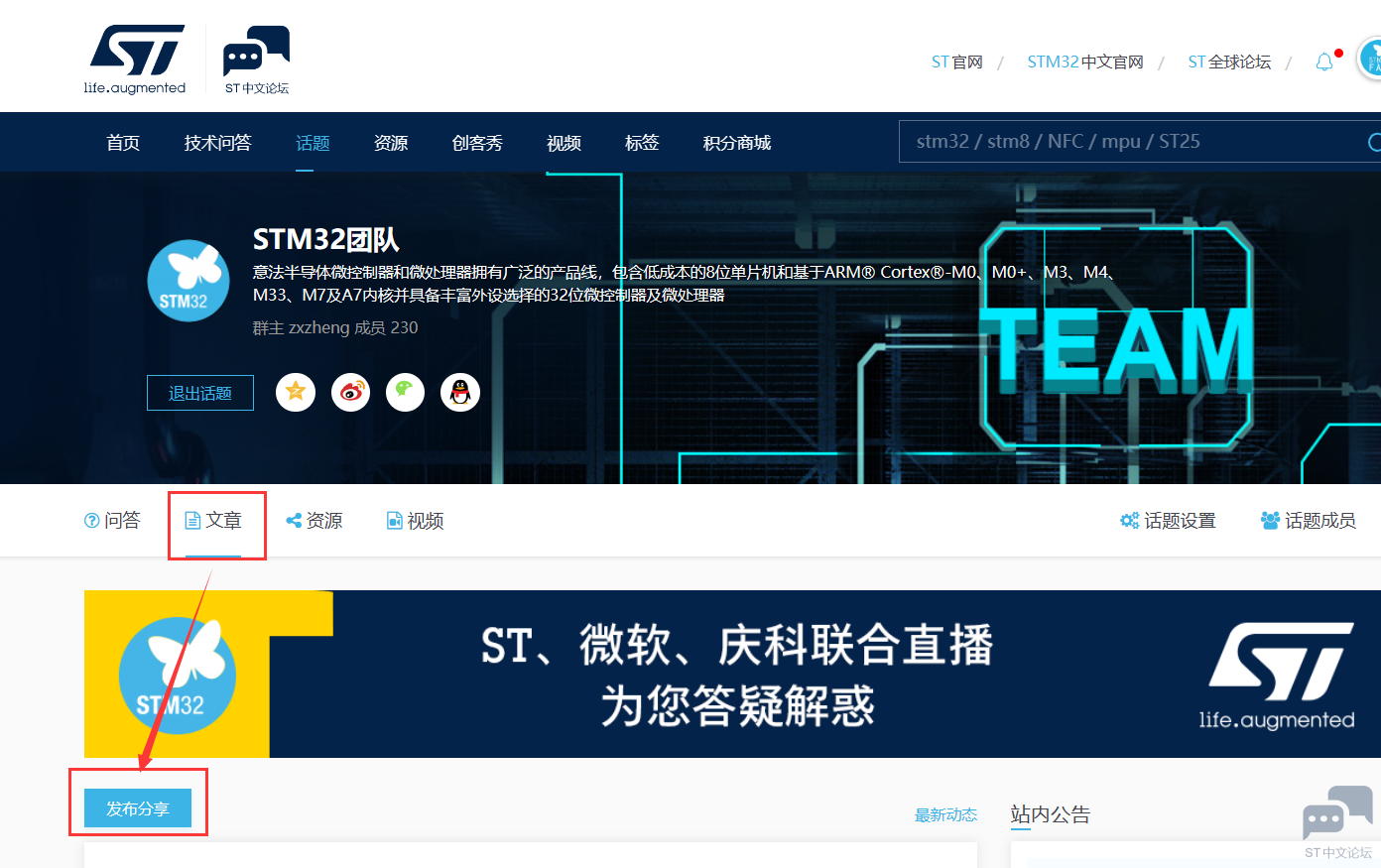Share the topic to Weibo
This screenshot has width=1381, height=868.
pos(350,392)
